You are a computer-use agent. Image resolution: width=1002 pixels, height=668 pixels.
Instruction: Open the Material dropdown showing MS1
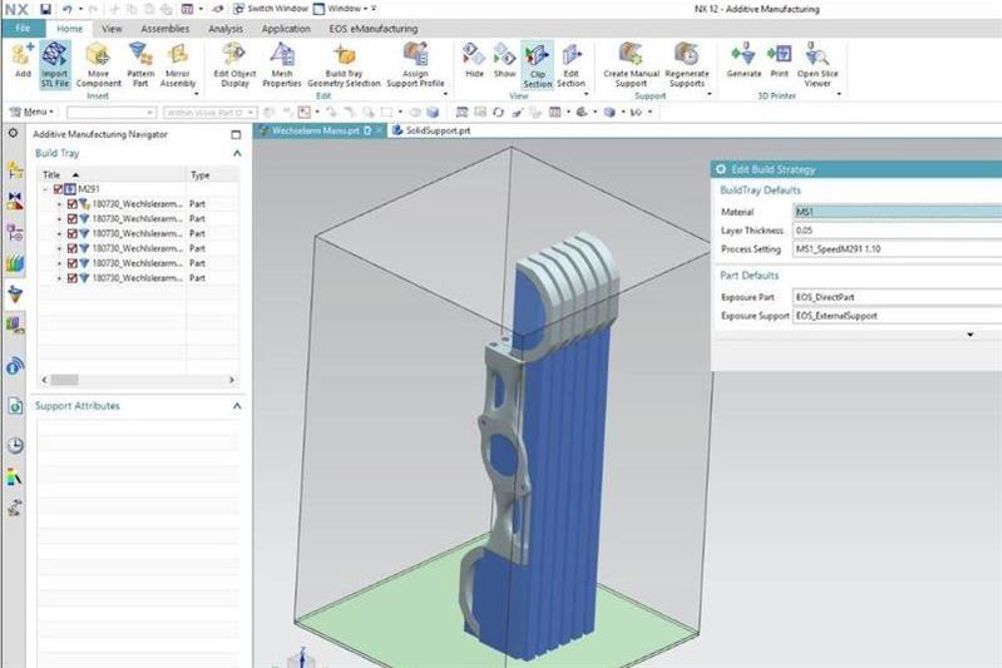897,212
